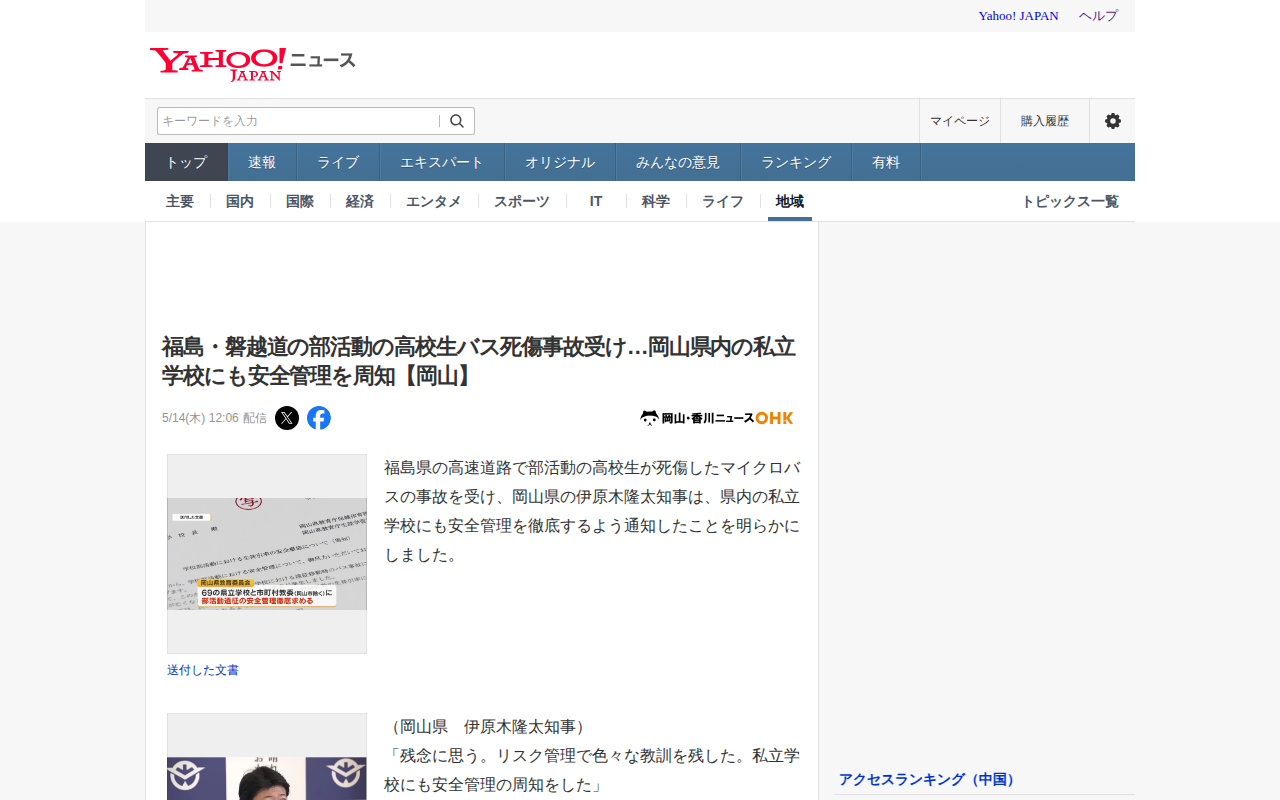
Task: Click the 送付した文書 caption link
Action: pos(203,670)
